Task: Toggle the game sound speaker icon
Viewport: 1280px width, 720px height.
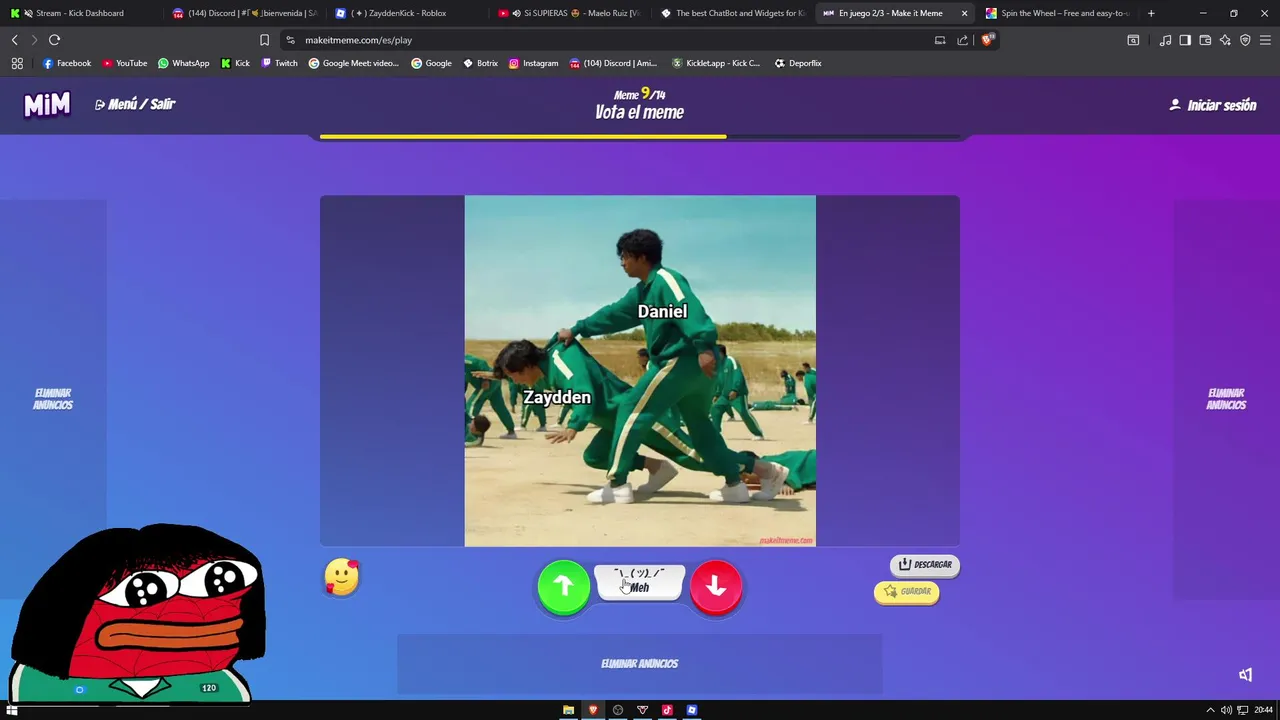Action: [1245, 675]
